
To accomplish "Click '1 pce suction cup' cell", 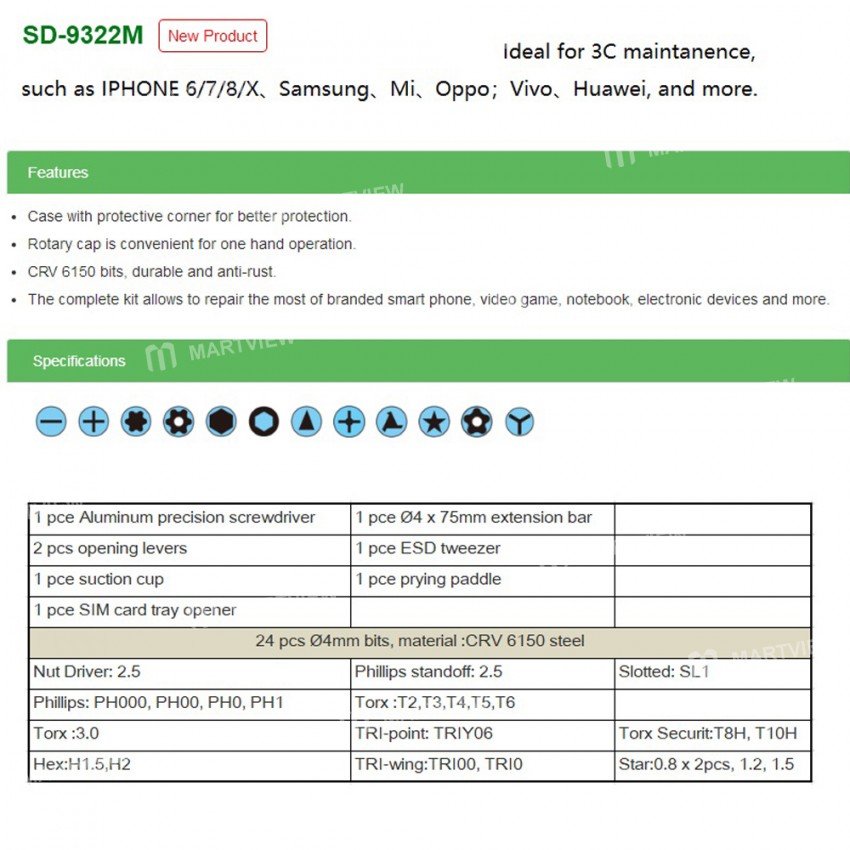I will pyautogui.click(x=190, y=579).
